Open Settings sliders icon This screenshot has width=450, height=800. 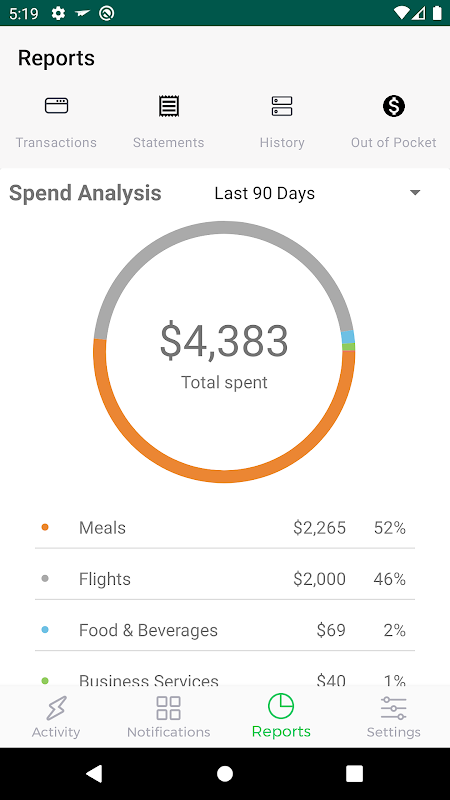[393, 708]
